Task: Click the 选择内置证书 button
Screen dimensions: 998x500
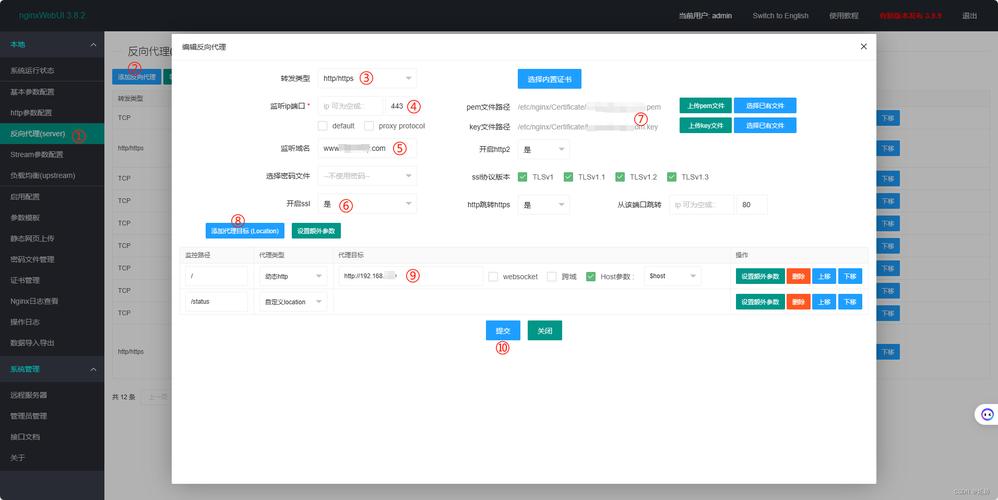Action: pyautogui.click(x=549, y=79)
